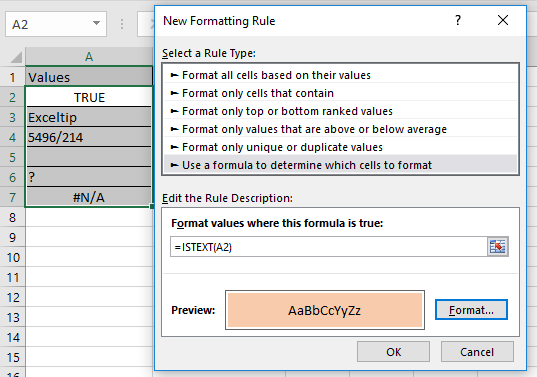Select 'Format only cells that contain' rule

coord(340,93)
